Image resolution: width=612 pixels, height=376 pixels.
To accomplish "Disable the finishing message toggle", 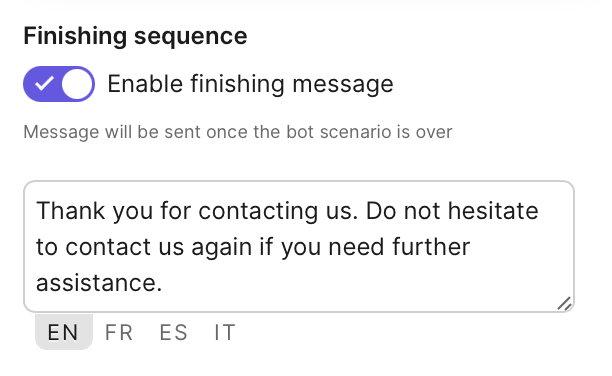I will 59,84.
